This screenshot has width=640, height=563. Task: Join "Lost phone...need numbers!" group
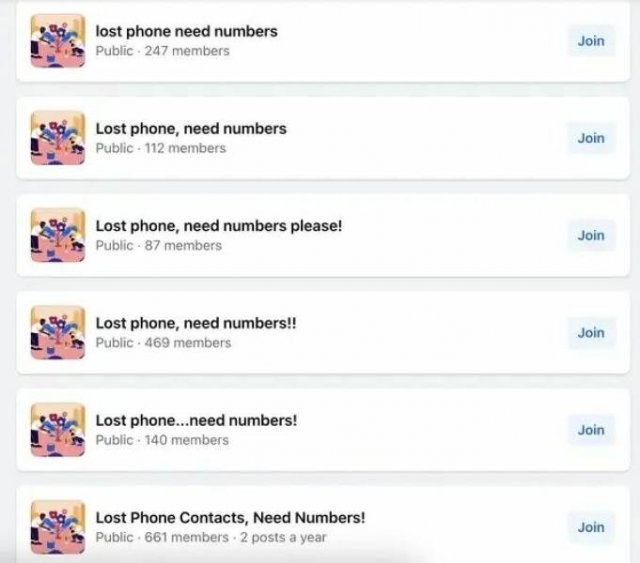591,429
